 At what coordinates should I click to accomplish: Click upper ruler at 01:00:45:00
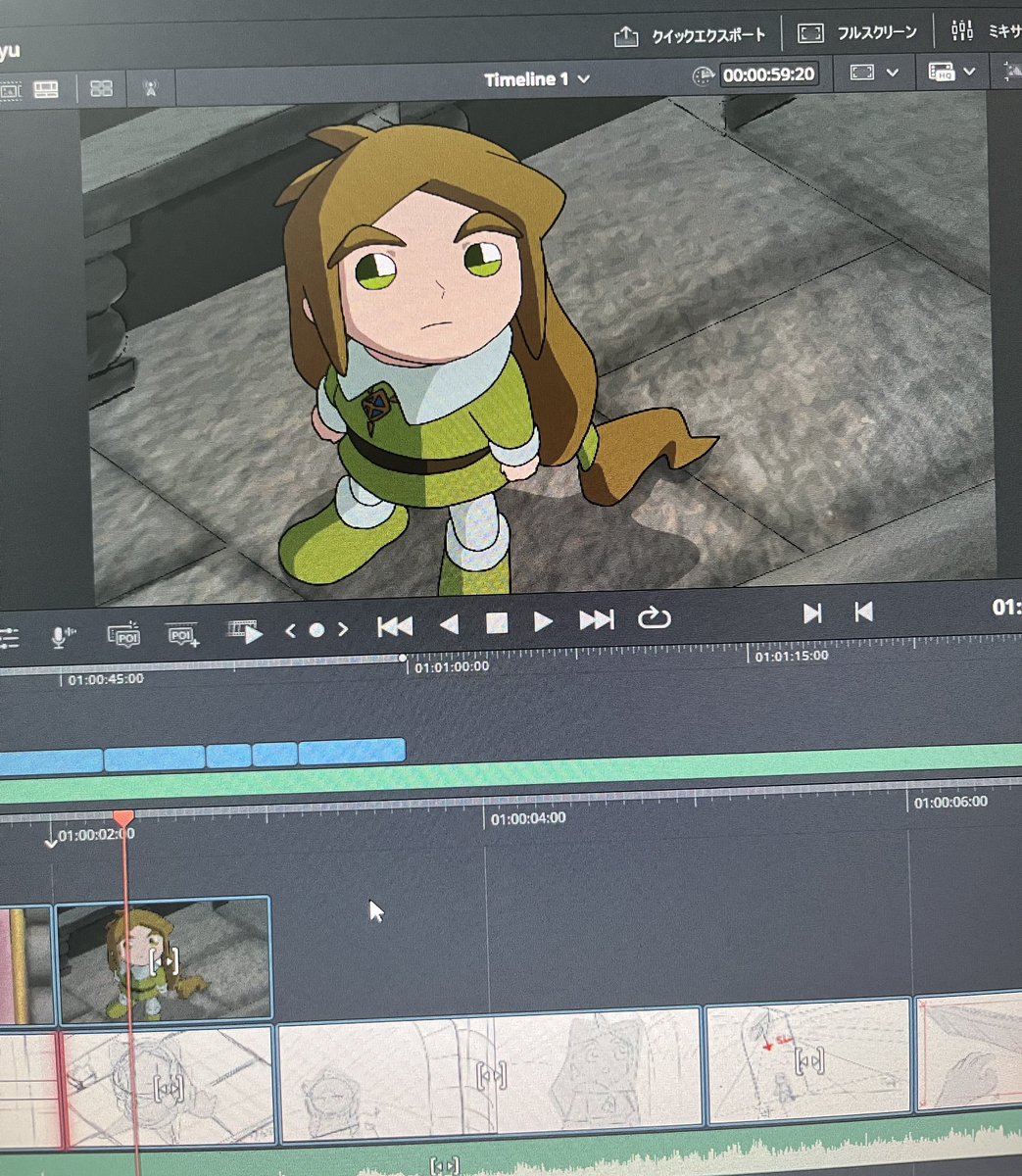pos(106,678)
